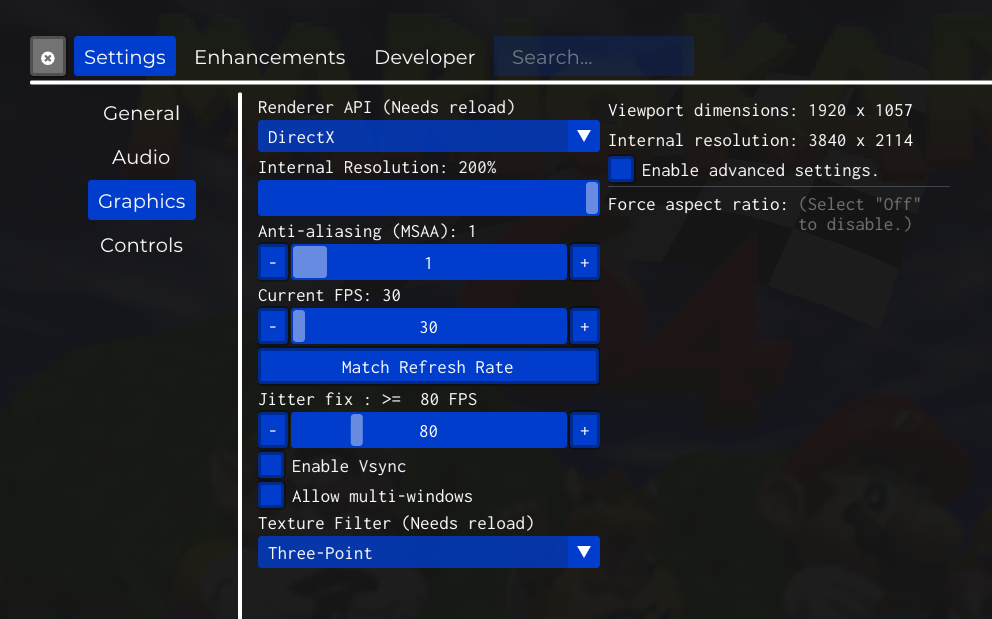This screenshot has height=619, width=992.
Task: Open the Enhancements tab
Action: click(270, 57)
